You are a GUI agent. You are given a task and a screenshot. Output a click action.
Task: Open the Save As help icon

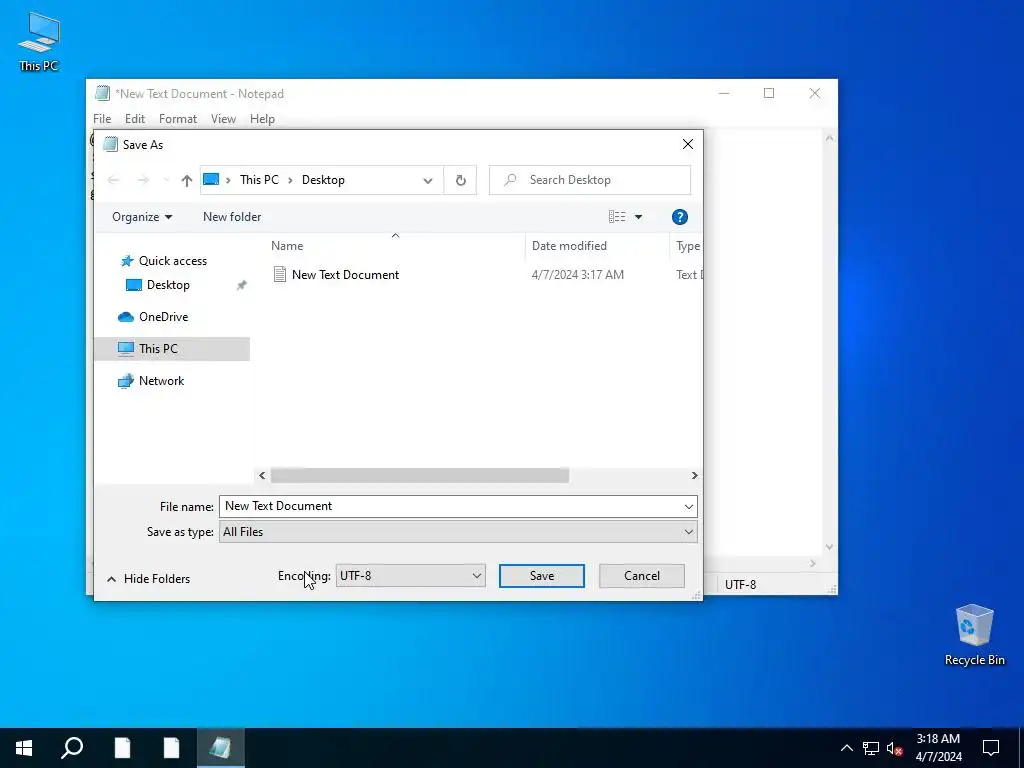679,217
